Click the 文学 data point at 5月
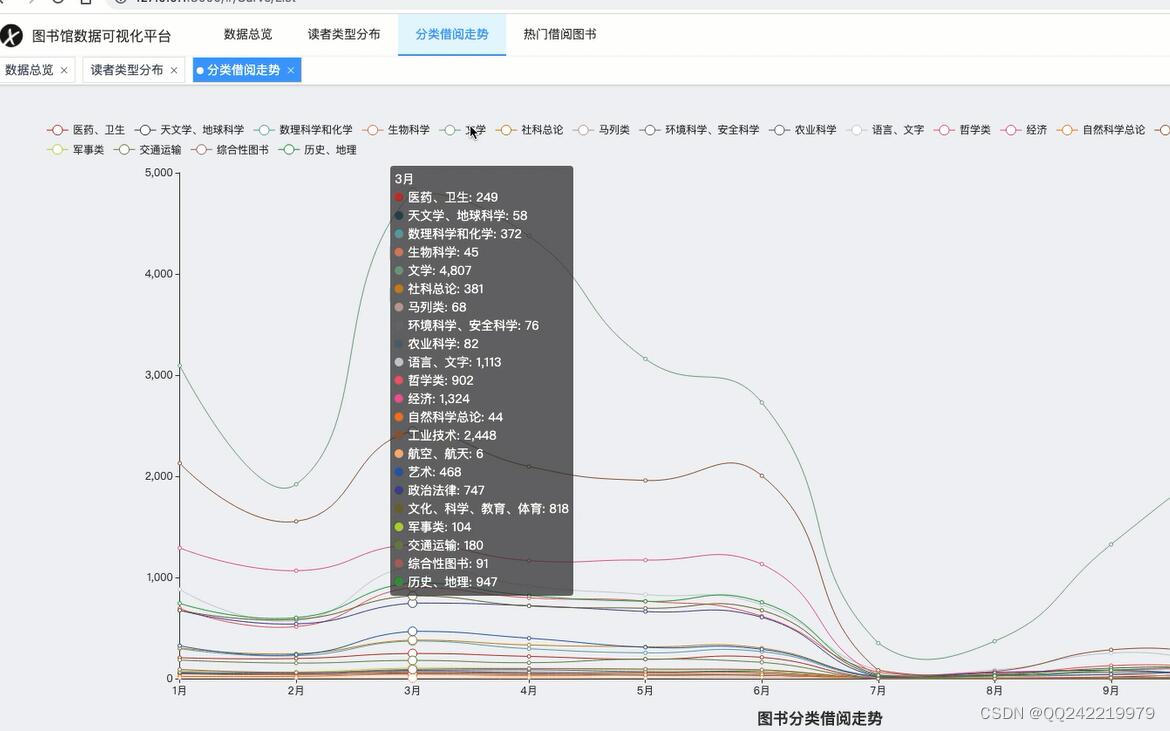Image resolution: width=1170 pixels, height=731 pixels. 645,359
